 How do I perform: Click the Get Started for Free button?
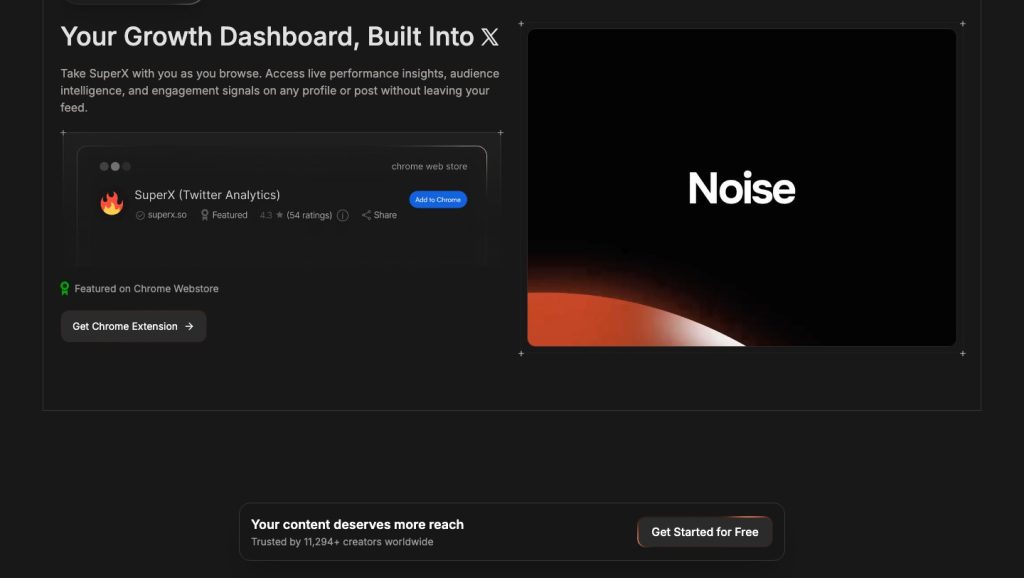tap(705, 532)
